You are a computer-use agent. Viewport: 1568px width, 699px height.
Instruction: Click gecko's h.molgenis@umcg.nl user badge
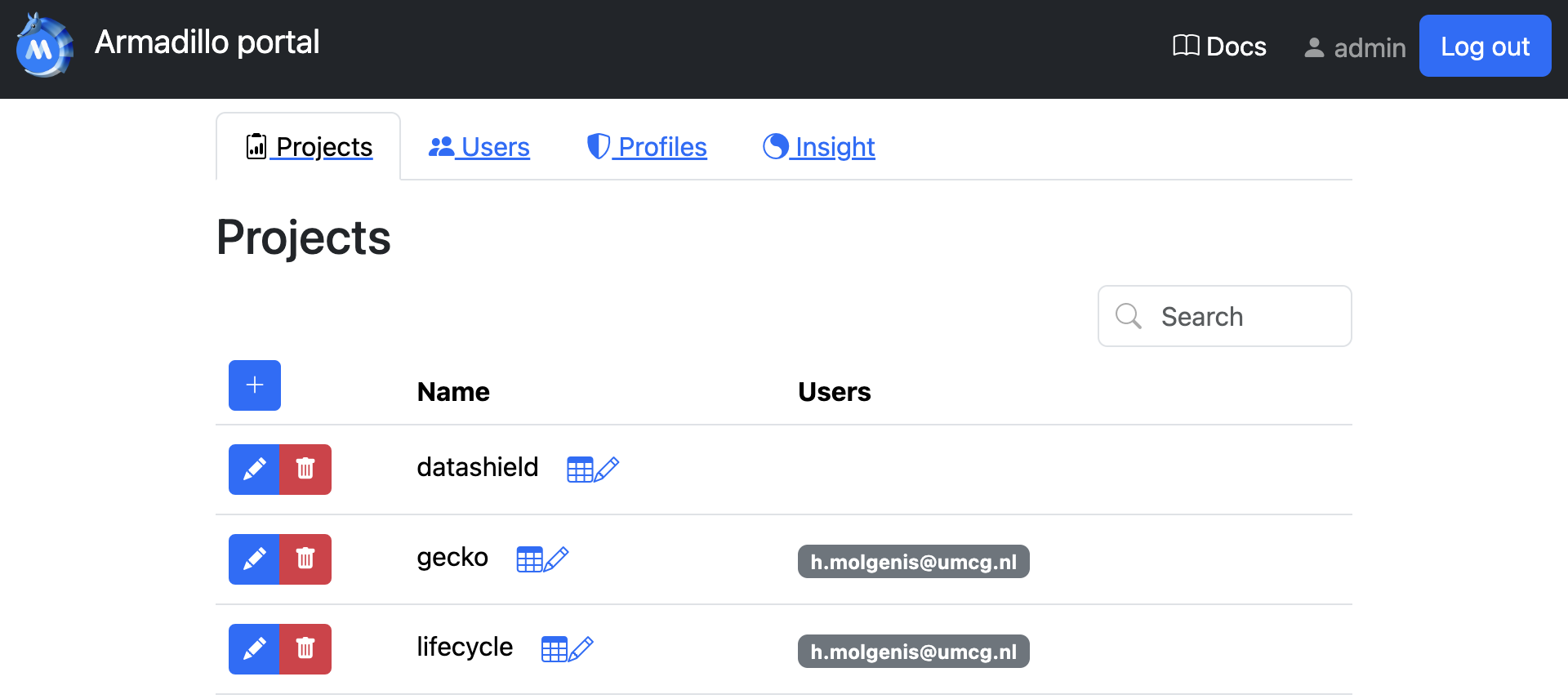click(x=914, y=562)
